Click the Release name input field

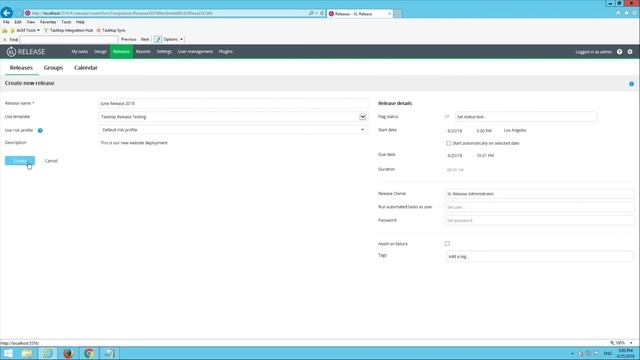pyautogui.click(x=233, y=104)
